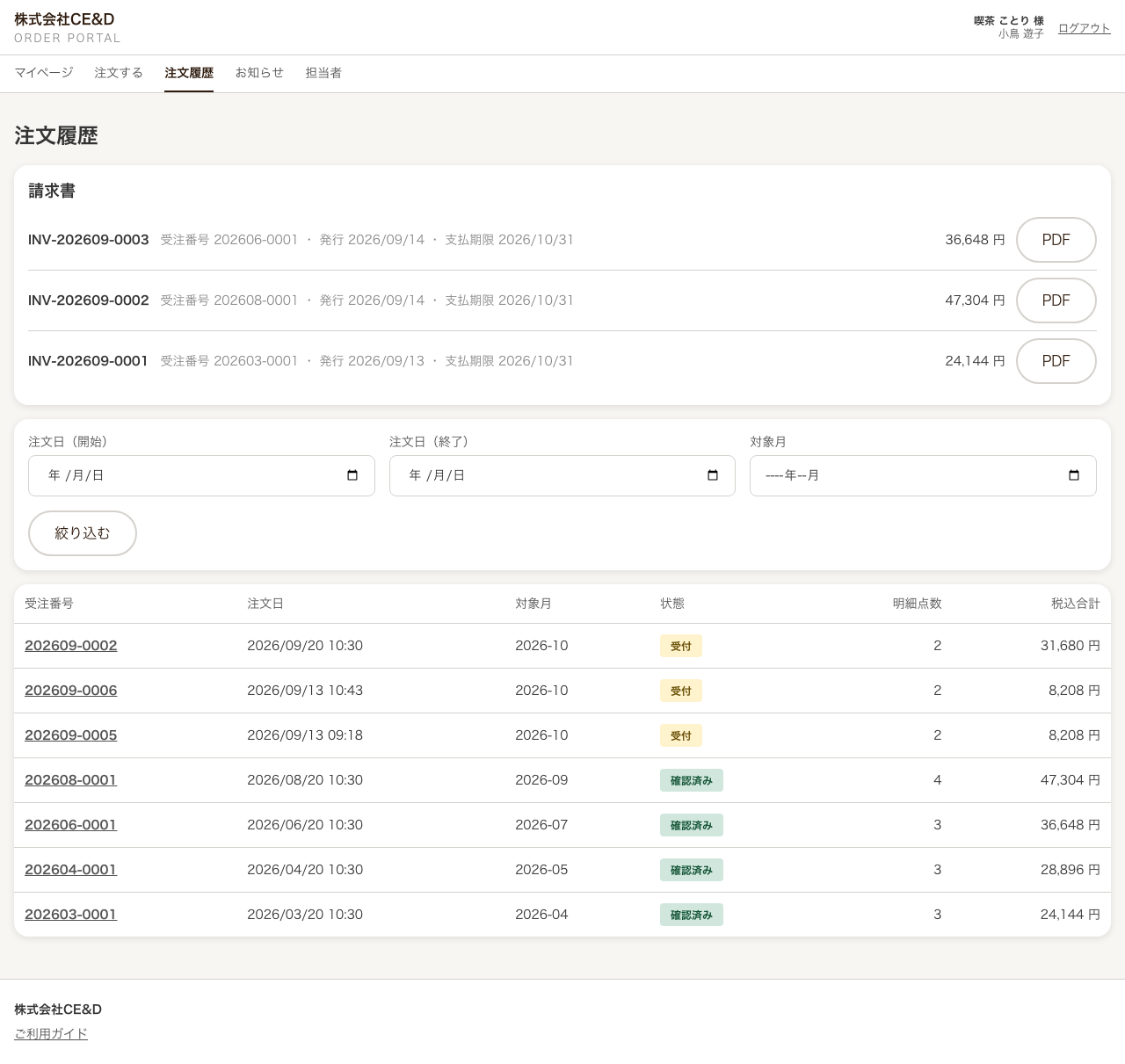
Task: Open order 202609-0005
Action: pyautogui.click(x=71, y=735)
